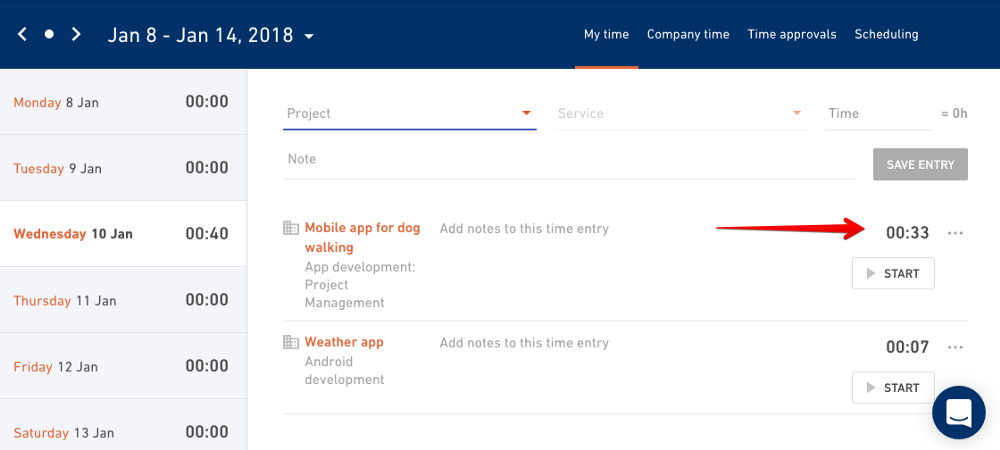Open the Service dropdown

[680, 114]
